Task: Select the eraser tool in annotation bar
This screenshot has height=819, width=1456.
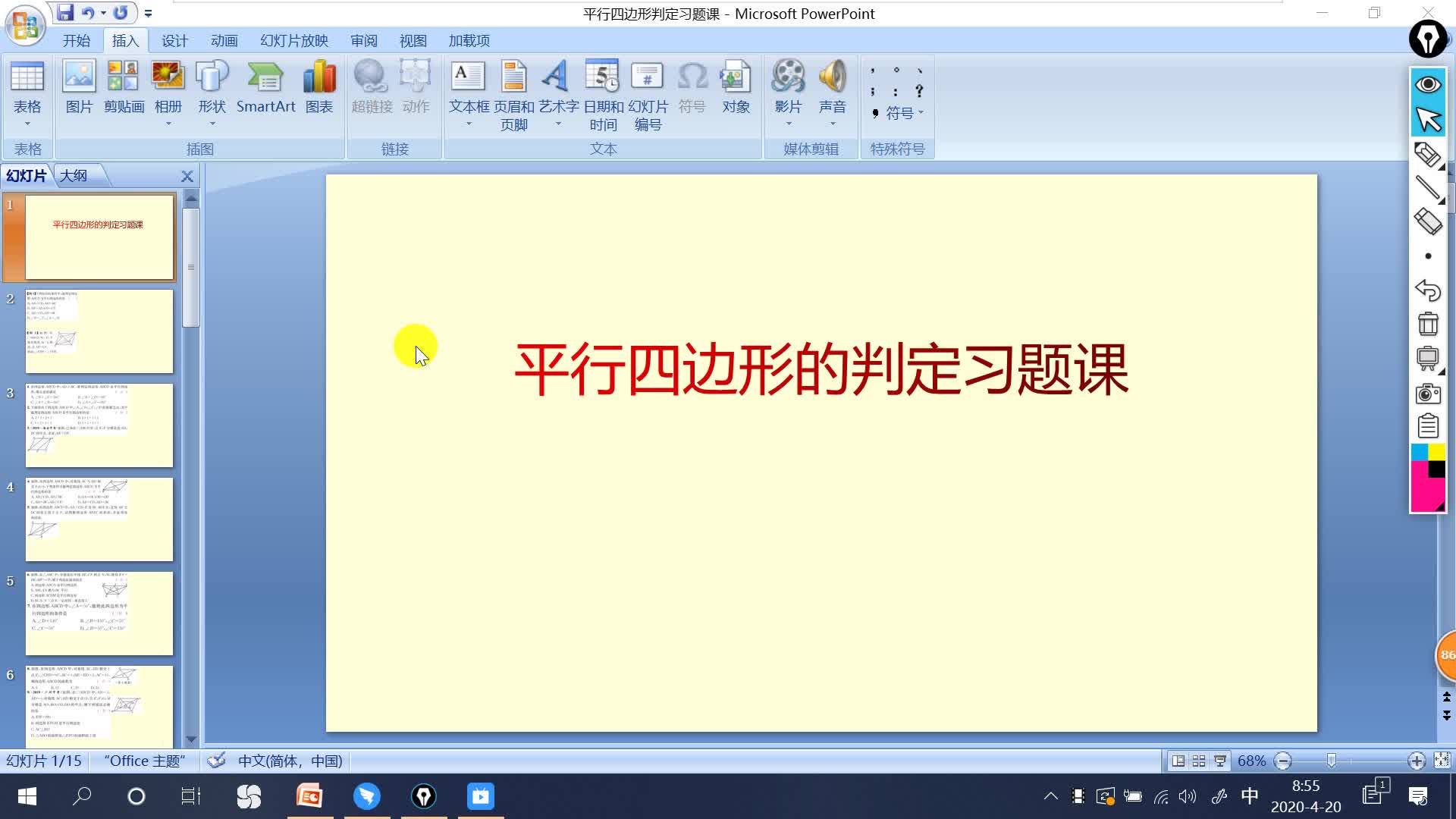Action: coord(1428,222)
